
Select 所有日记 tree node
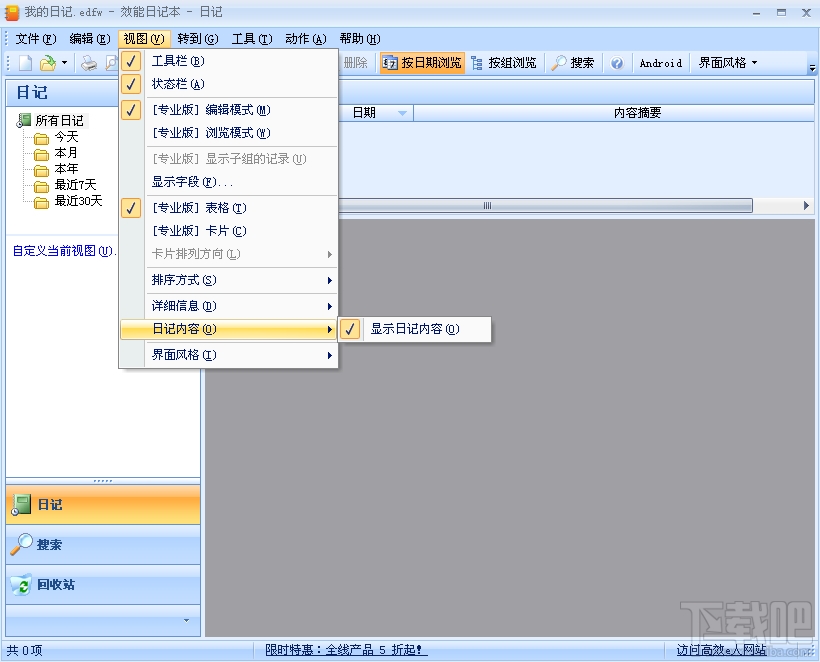point(60,121)
